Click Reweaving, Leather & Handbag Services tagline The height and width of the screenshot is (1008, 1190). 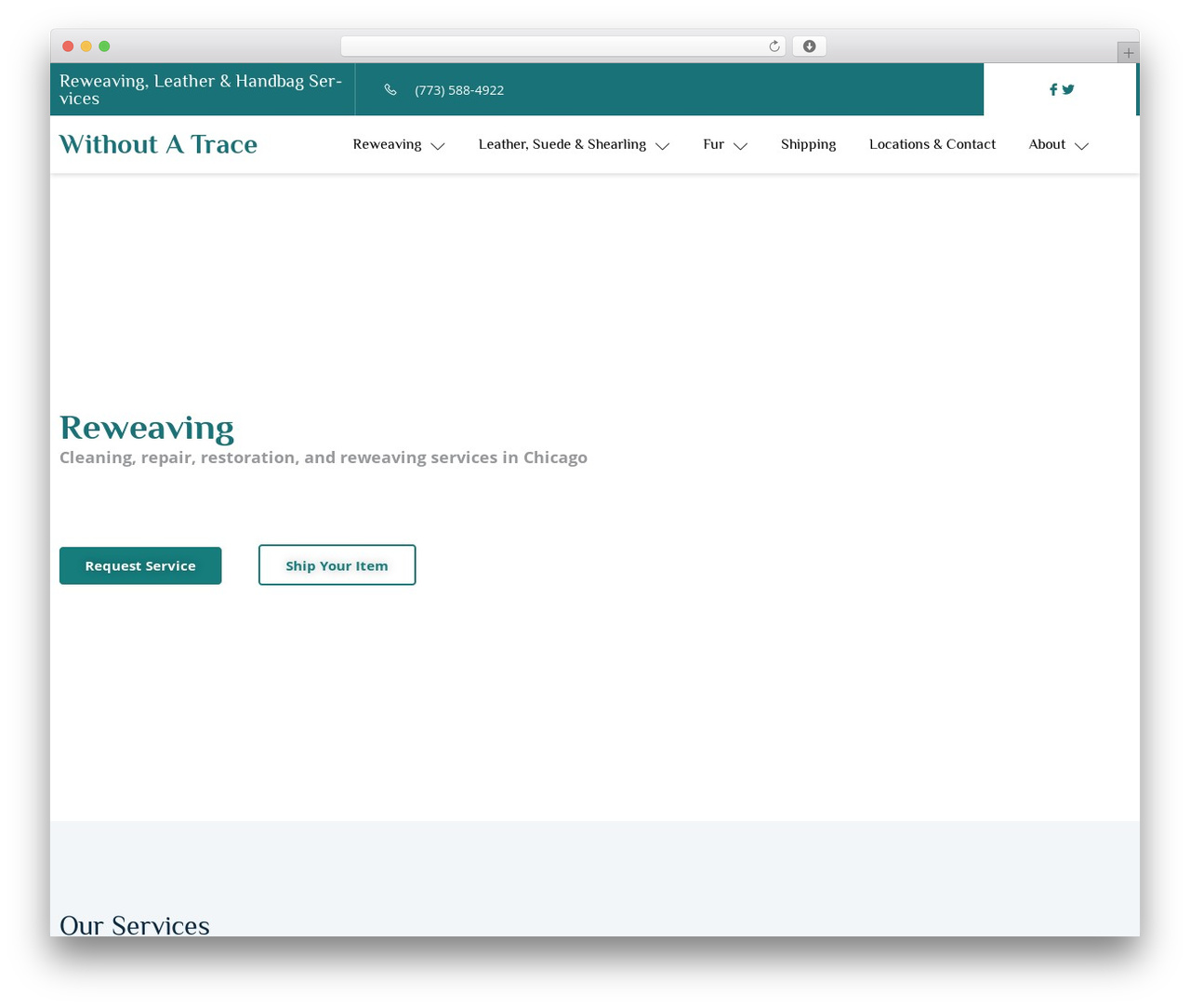click(x=201, y=89)
